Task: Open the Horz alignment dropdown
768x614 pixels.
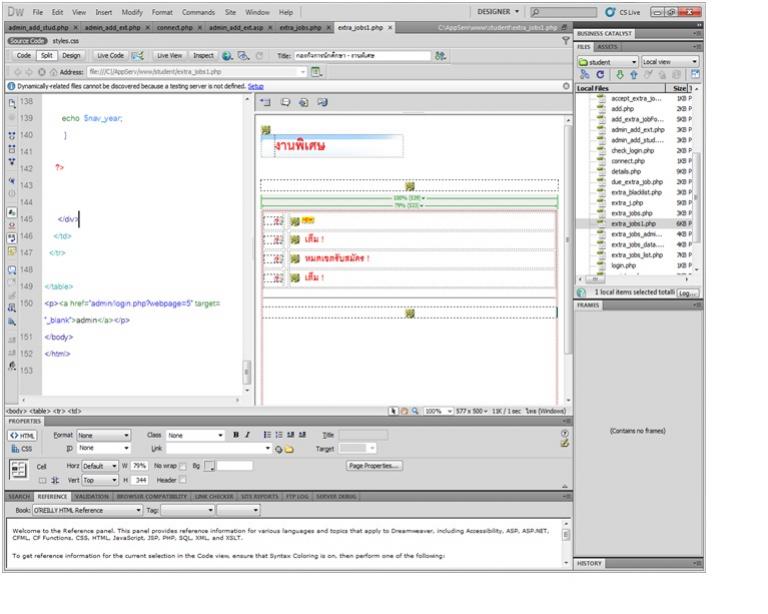Action: click(100, 466)
